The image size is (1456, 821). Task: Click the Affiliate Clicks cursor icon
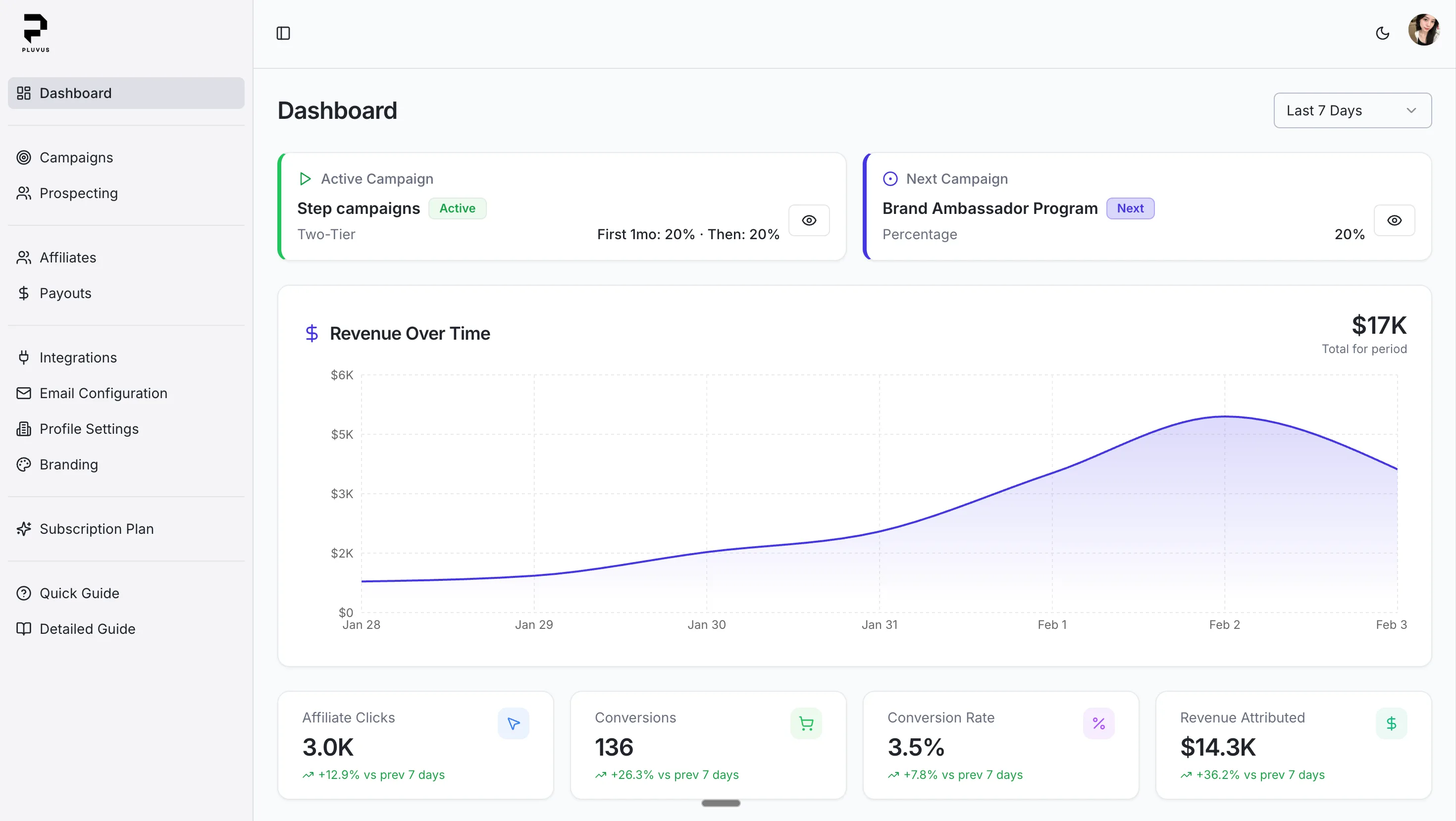[513, 723]
